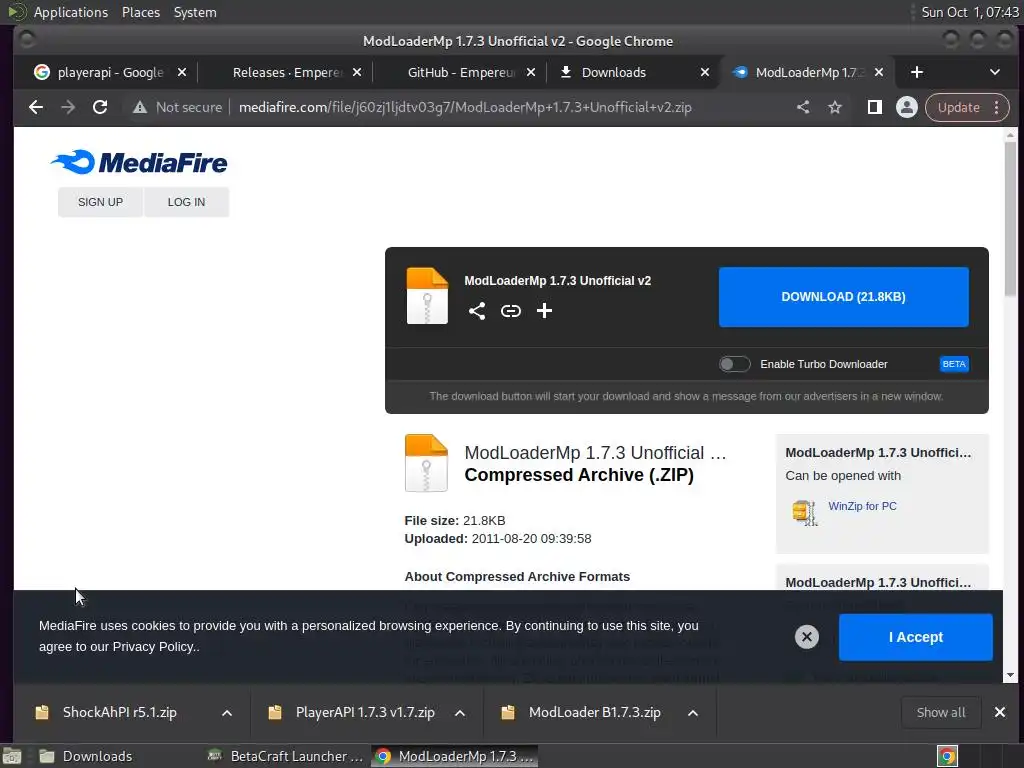The image size is (1024, 768).
Task: Open the WinZip for PC link
Action: (x=862, y=506)
